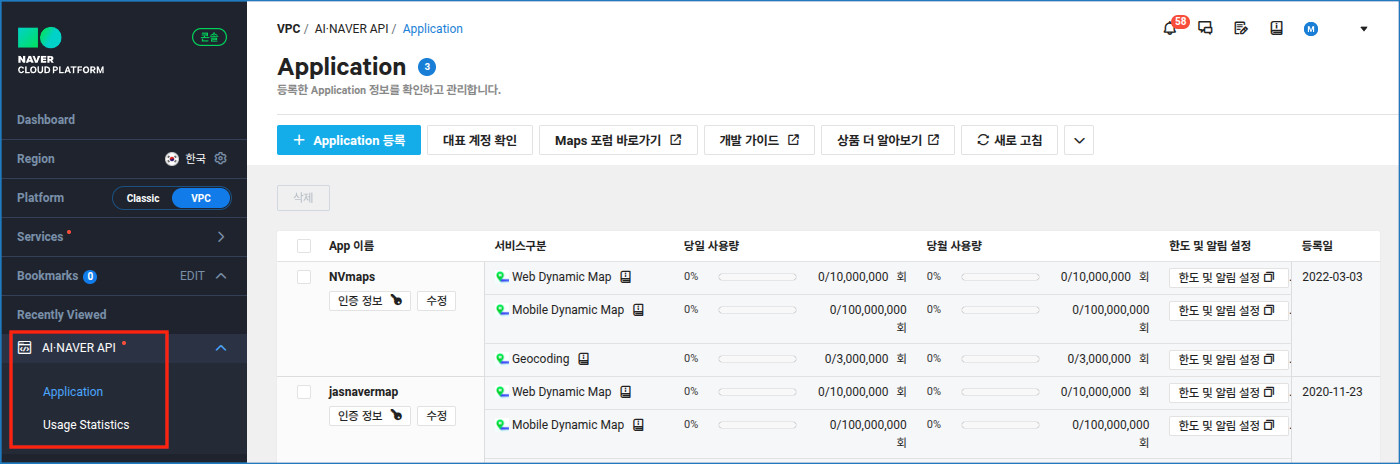Open guide icon beside jasnavermap Mobile Dynamic Map
Viewport: 1400px width, 464px height.
coord(638,425)
